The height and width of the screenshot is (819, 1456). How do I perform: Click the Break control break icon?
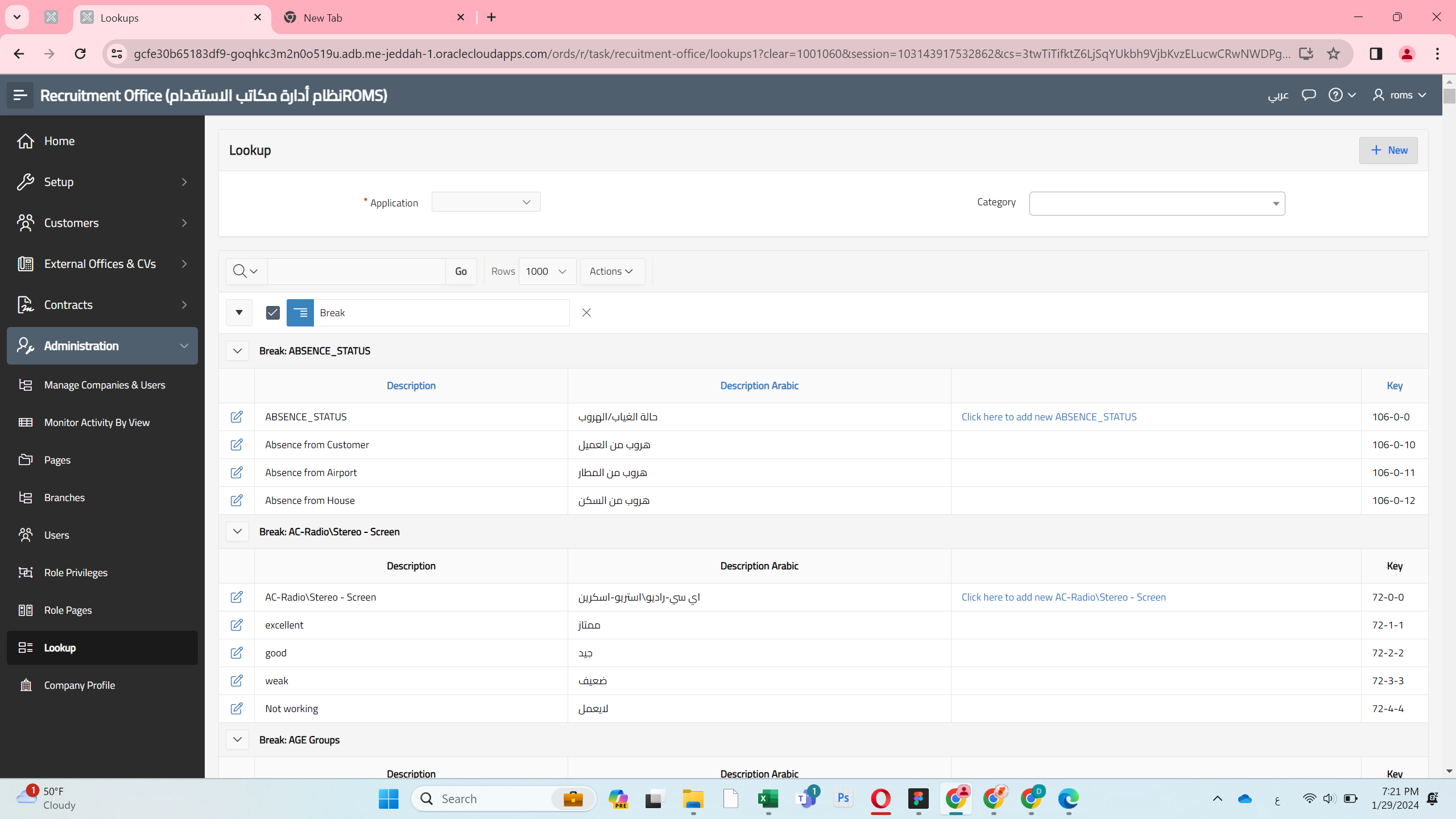pos(300,313)
